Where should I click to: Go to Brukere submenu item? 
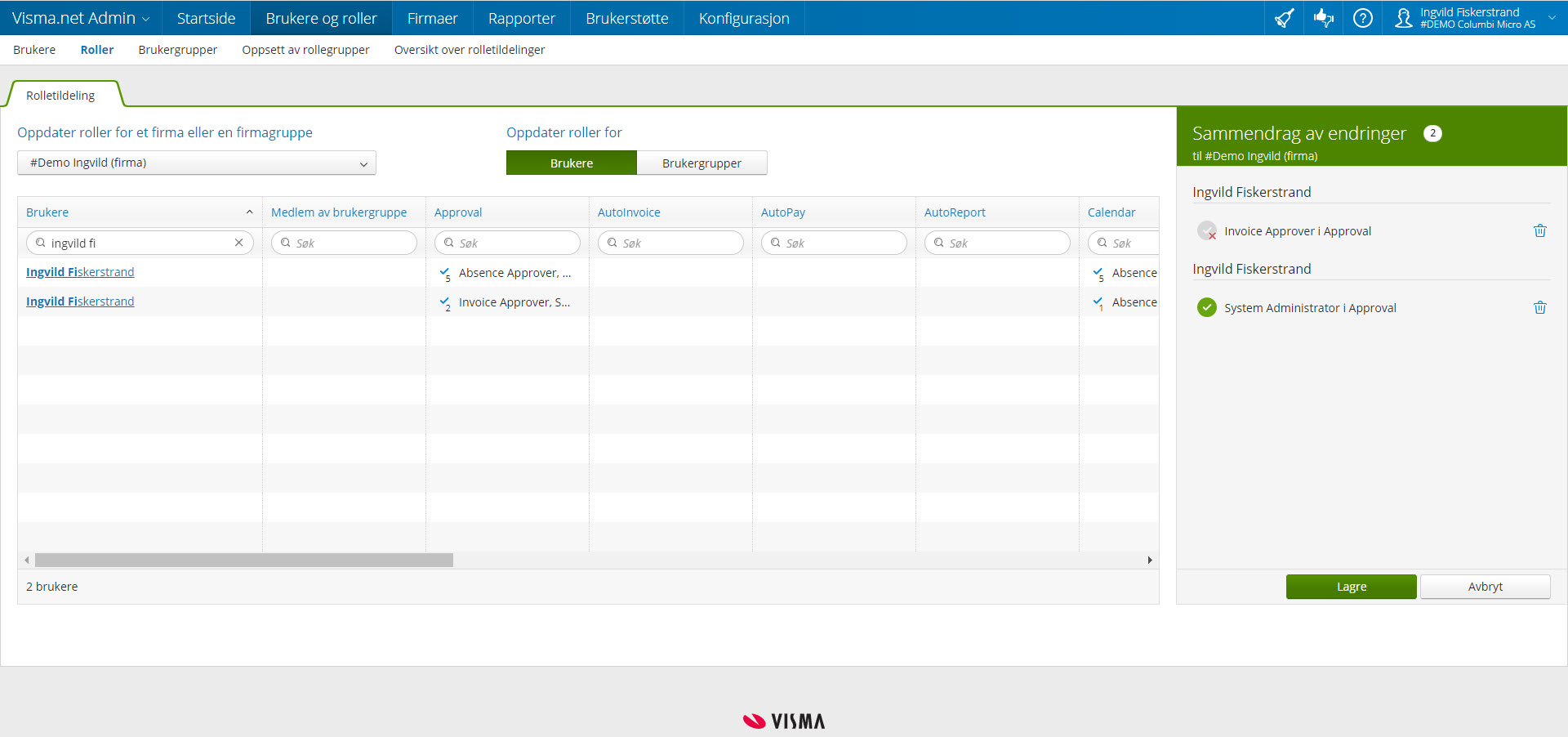click(34, 50)
